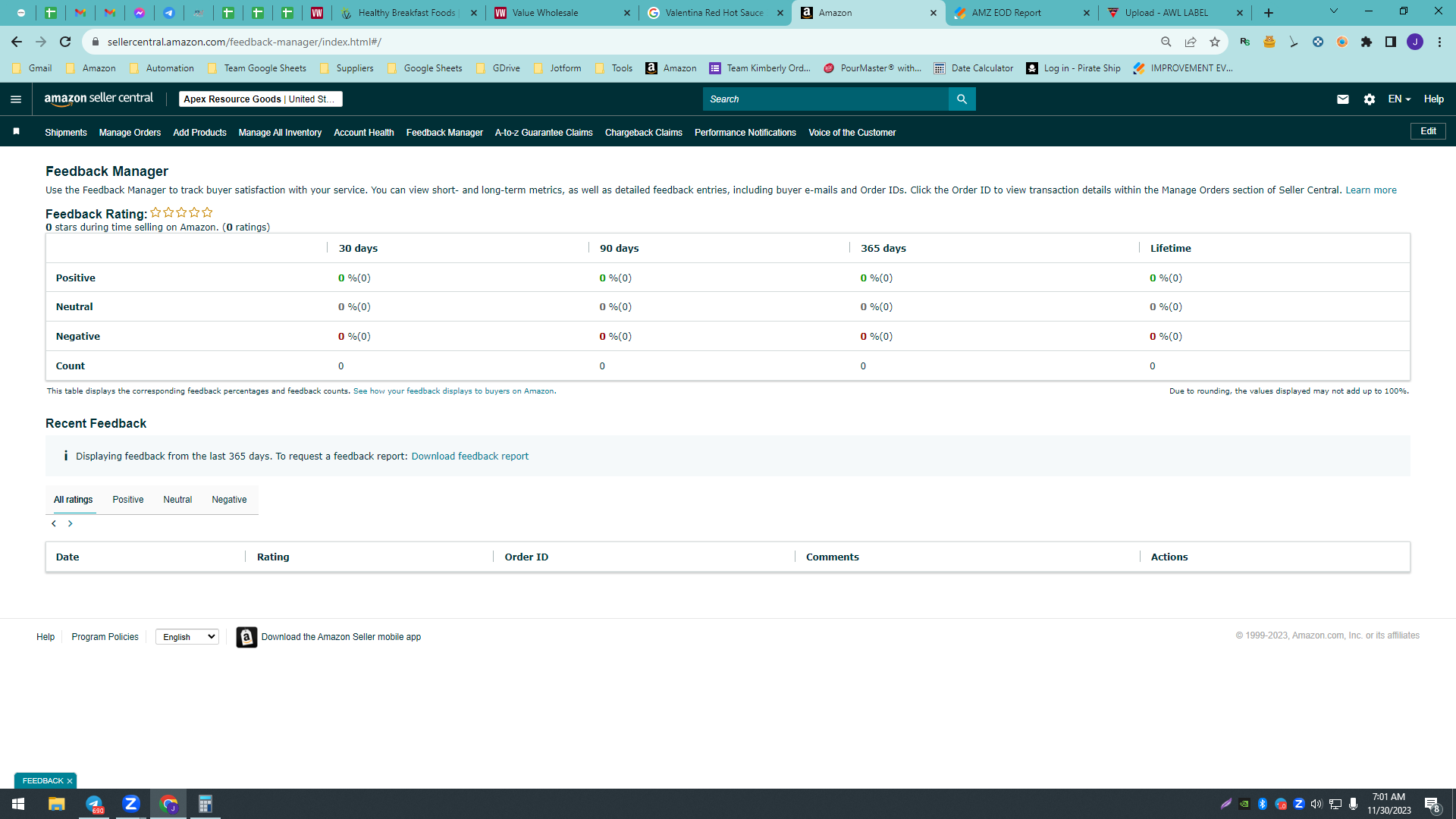The width and height of the screenshot is (1456, 819).
Task: Switch to the Positive ratings tab
Action: pyautogui.click(x=128, y=500)
